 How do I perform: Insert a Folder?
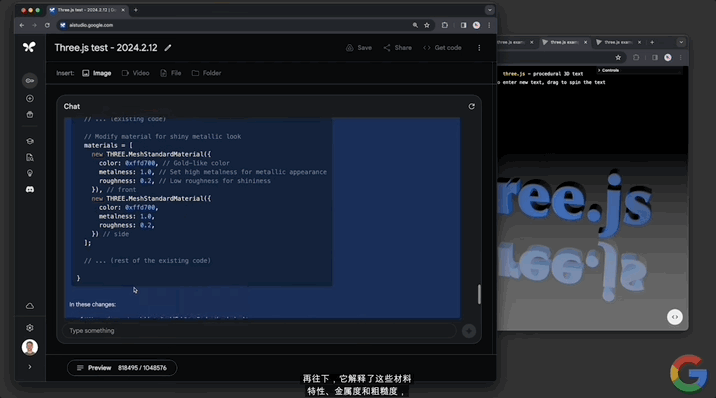click(x=206, y=73)
